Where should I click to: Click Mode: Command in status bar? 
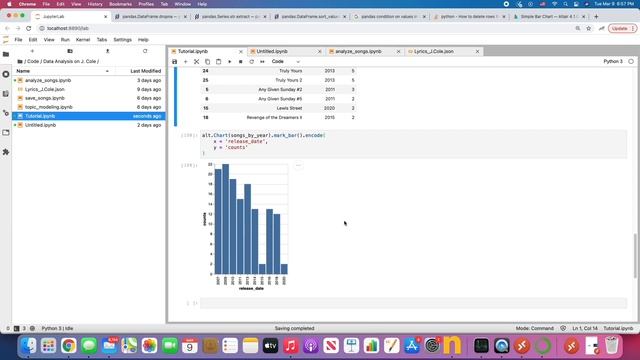pyautogui.click(x=534, y=328)
